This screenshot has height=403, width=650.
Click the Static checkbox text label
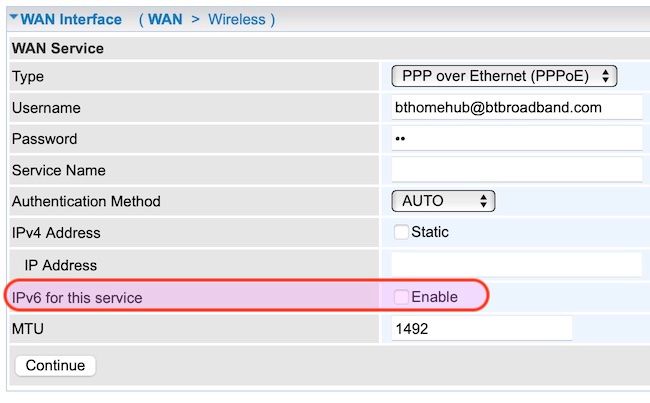pos(430,232)
